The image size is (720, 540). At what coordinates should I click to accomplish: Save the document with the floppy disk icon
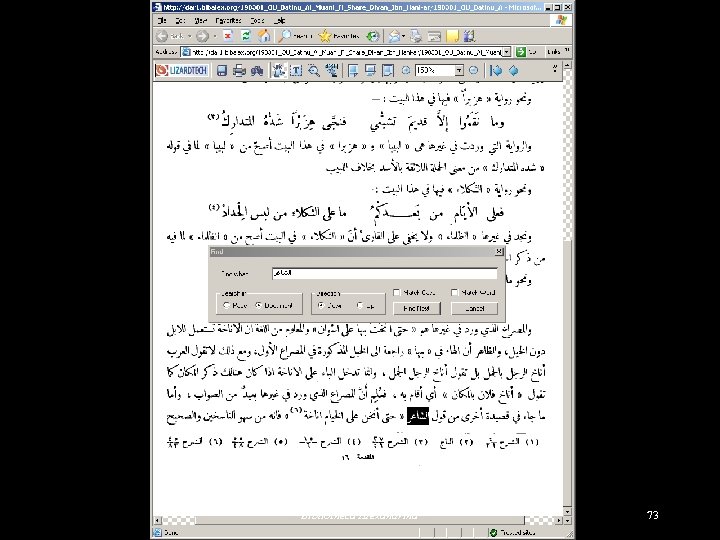click(222, 70)
